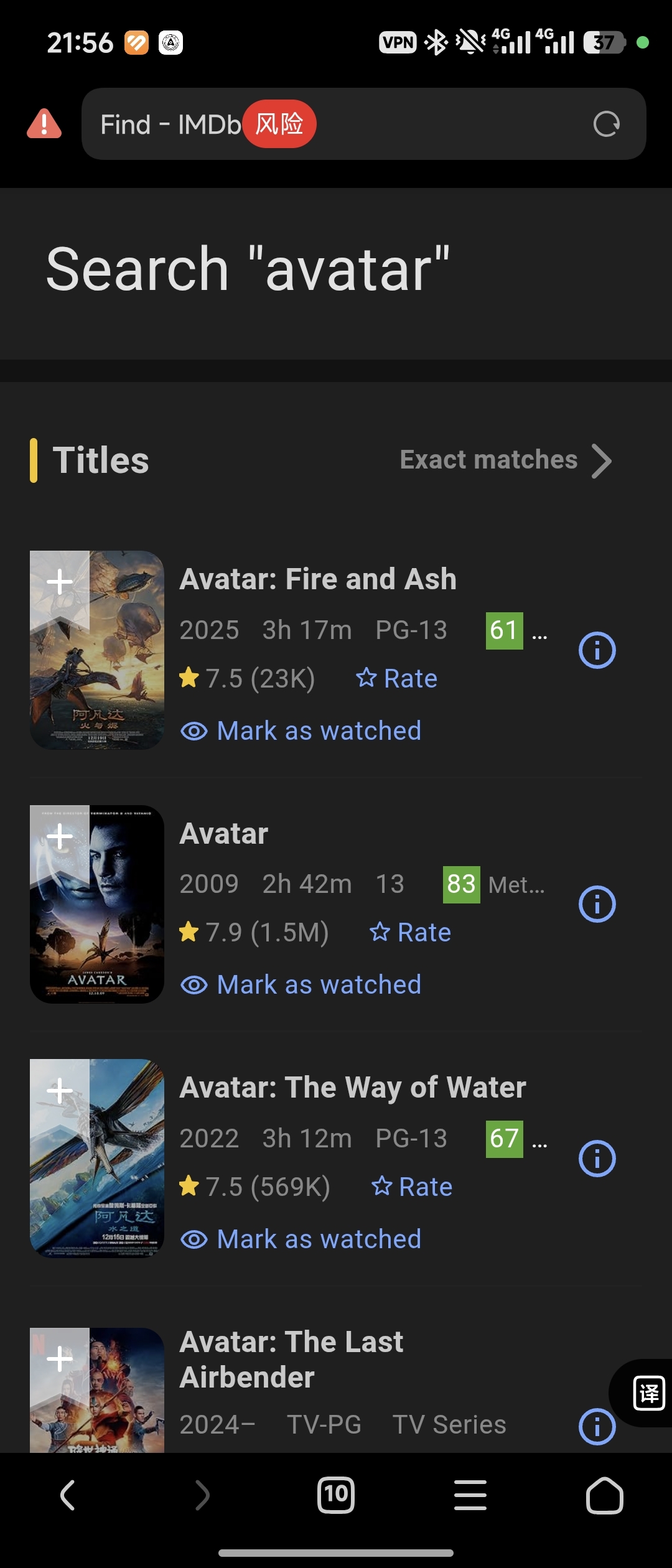Viewport: 672px width, 1568px height.
Task: Tap the red security warning triangle icon
Action: pyautogui.click(x=44, y=124)
